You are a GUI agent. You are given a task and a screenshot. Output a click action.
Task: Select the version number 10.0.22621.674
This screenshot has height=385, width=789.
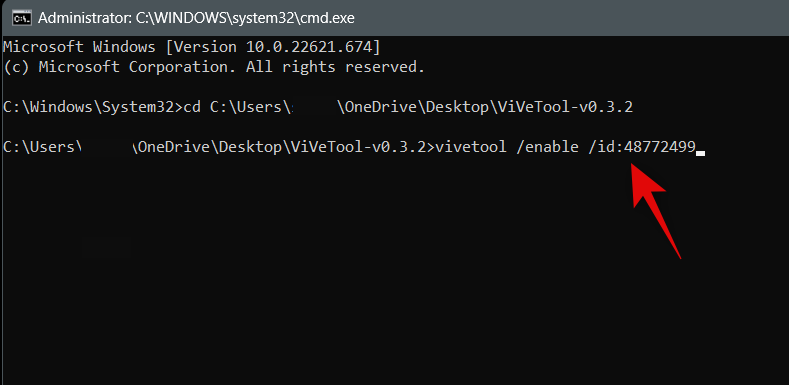[x=308, y=48]
